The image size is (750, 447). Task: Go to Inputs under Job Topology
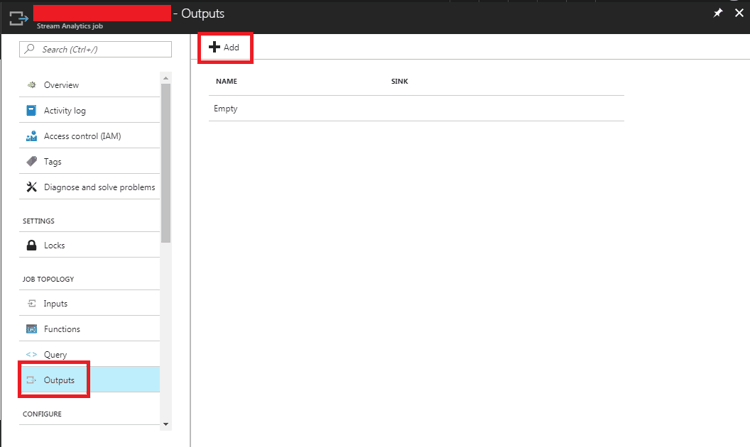coord(89,304)
